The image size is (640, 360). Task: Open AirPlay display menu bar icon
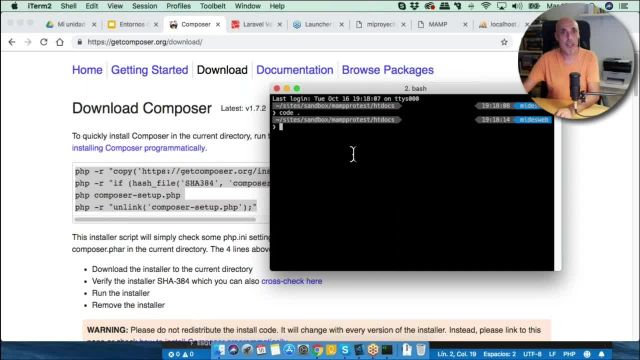[501, 6]
